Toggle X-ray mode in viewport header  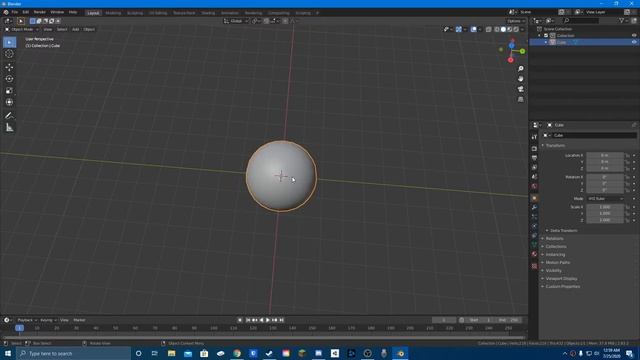click(x=489, y=29)
